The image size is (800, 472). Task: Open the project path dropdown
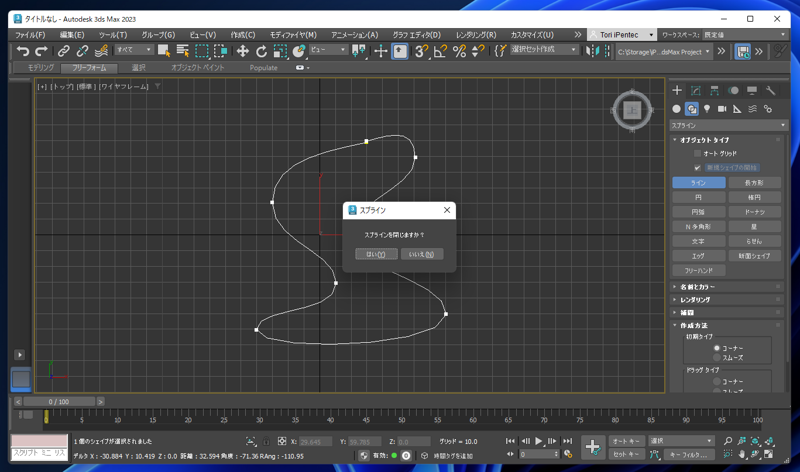click(x=663, y=52)
